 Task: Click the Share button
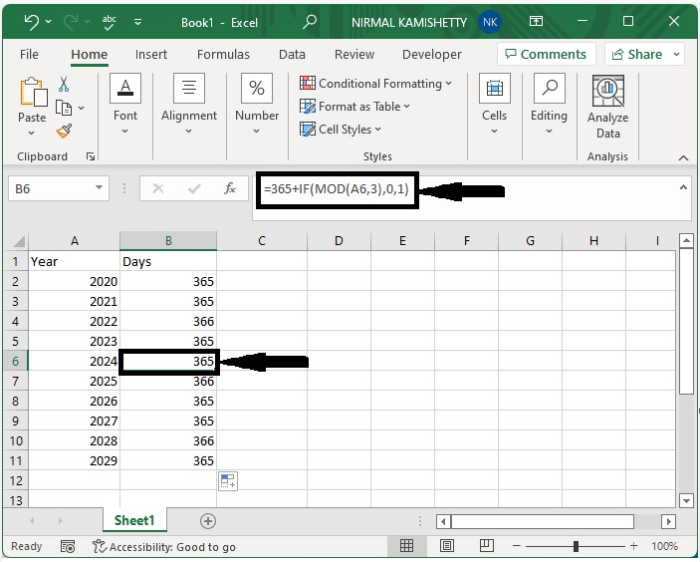coord(637,54)
